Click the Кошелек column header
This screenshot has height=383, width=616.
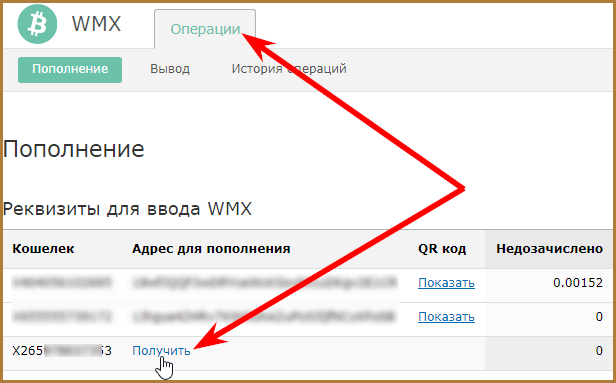[x=43, y=249]
